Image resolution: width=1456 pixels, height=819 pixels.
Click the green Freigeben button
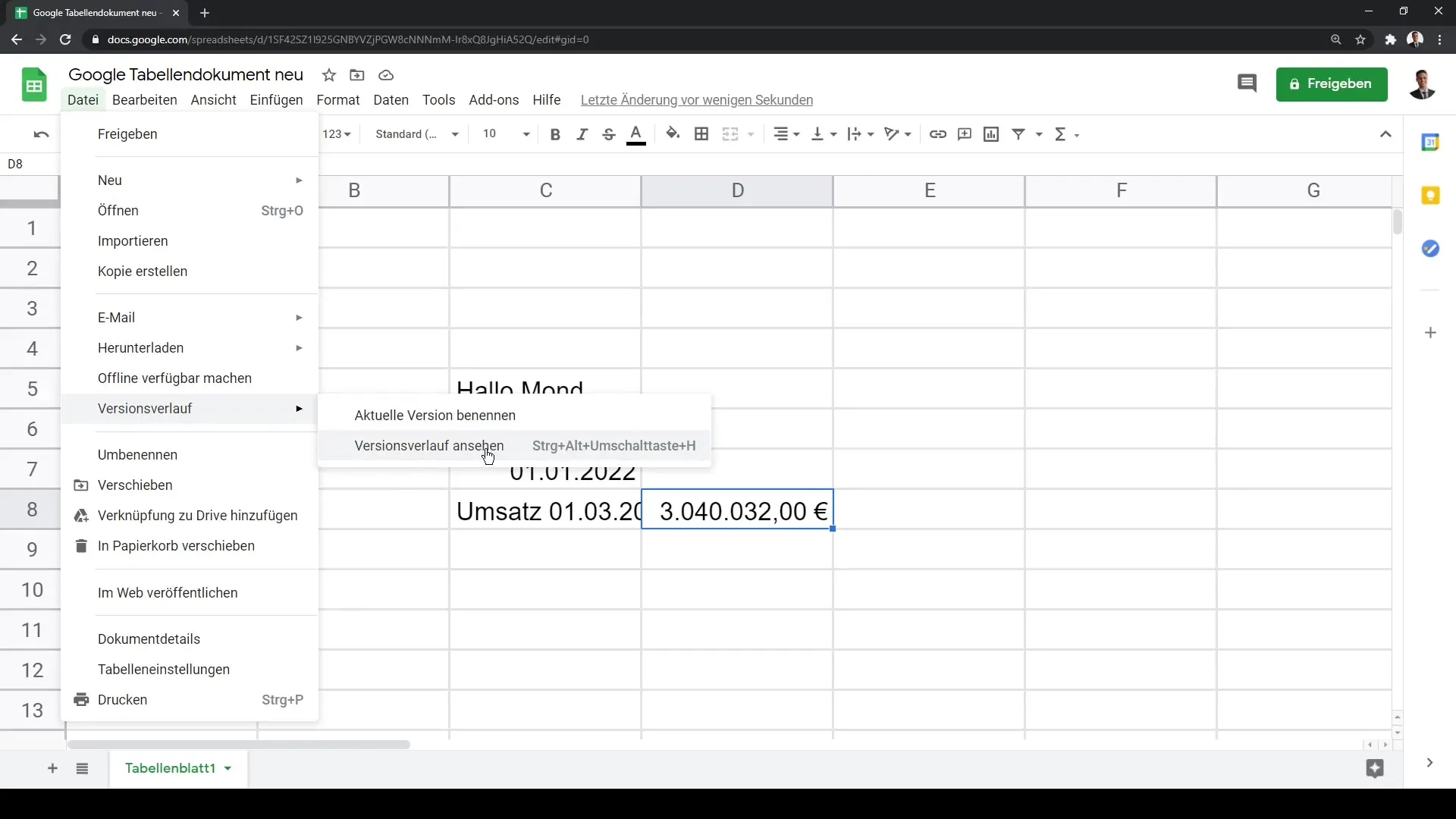[x=1332, y=83]
